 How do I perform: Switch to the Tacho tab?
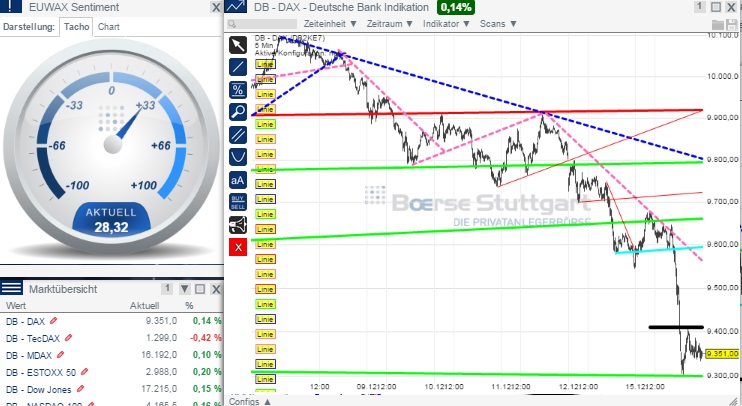point(76,27)
